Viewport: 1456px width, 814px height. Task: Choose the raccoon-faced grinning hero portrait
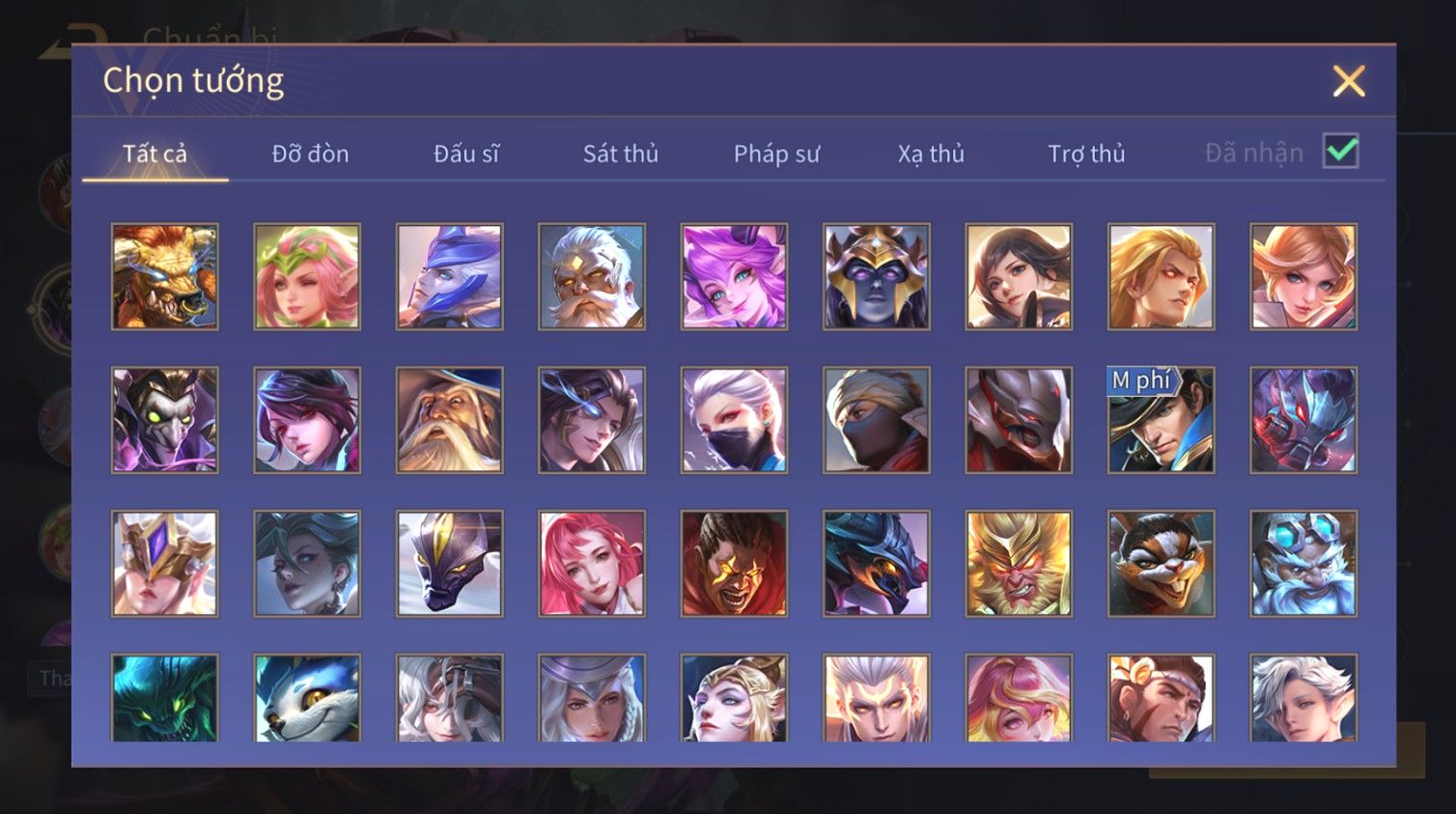point(1161,564)
